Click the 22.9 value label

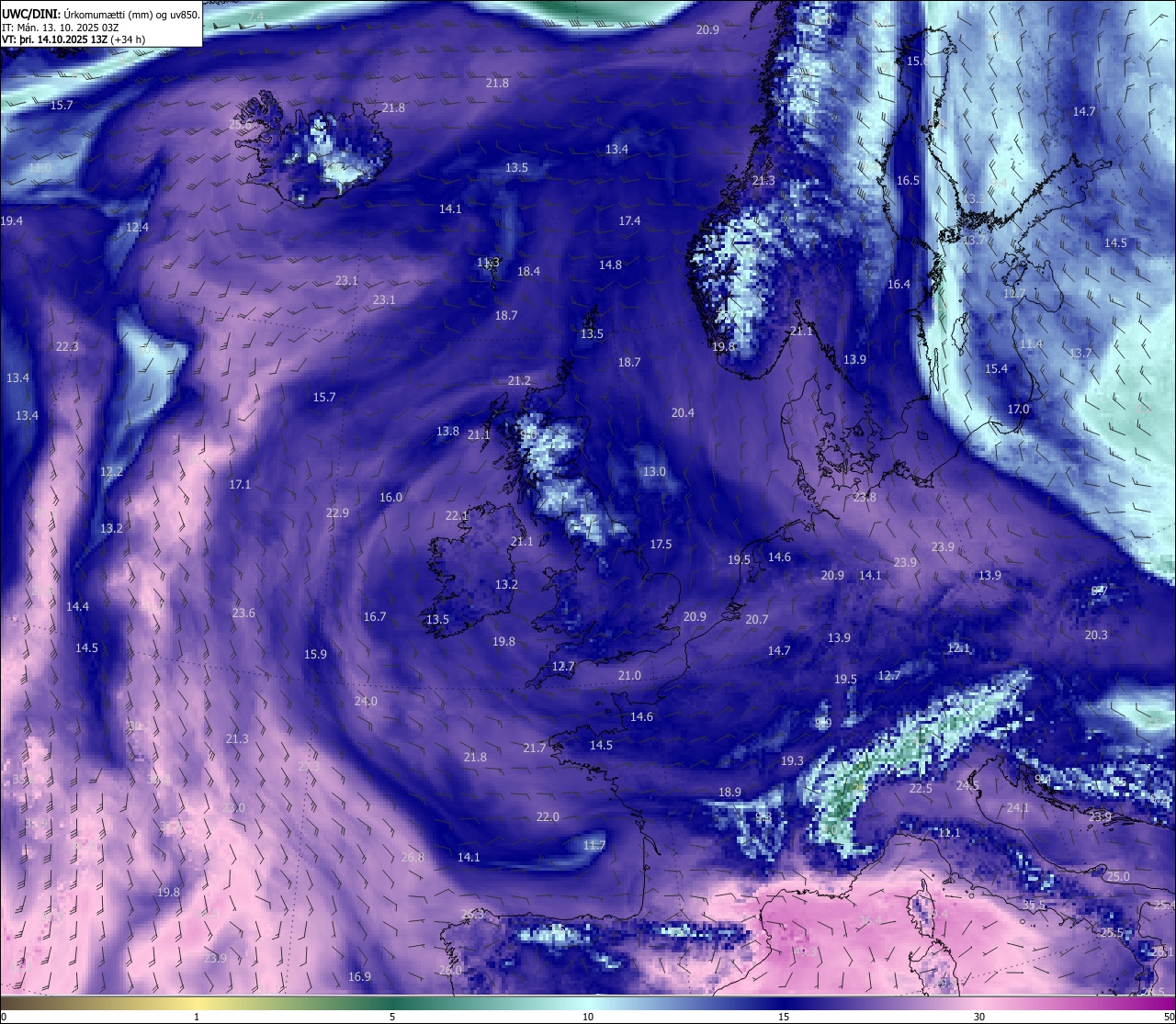pyautogui.click(x=337, y=513)
